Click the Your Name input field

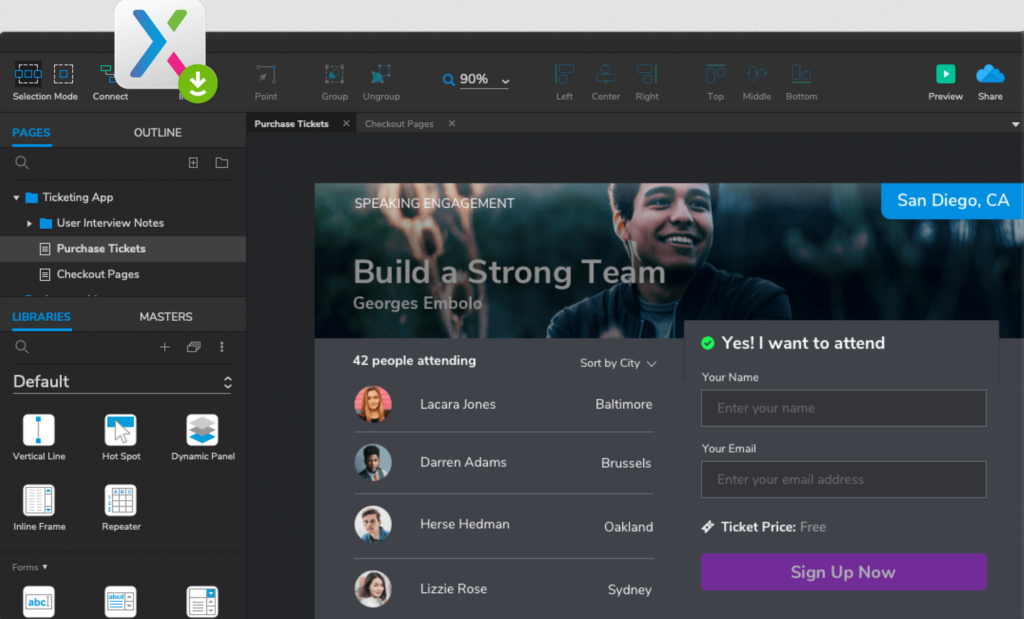click(x=843, y=408)
